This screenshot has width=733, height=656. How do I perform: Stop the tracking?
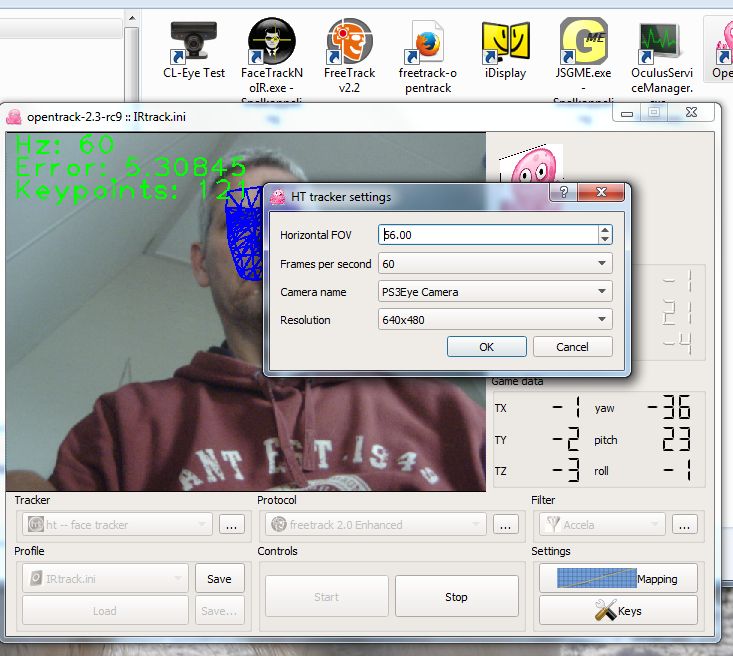coord(456,597)
